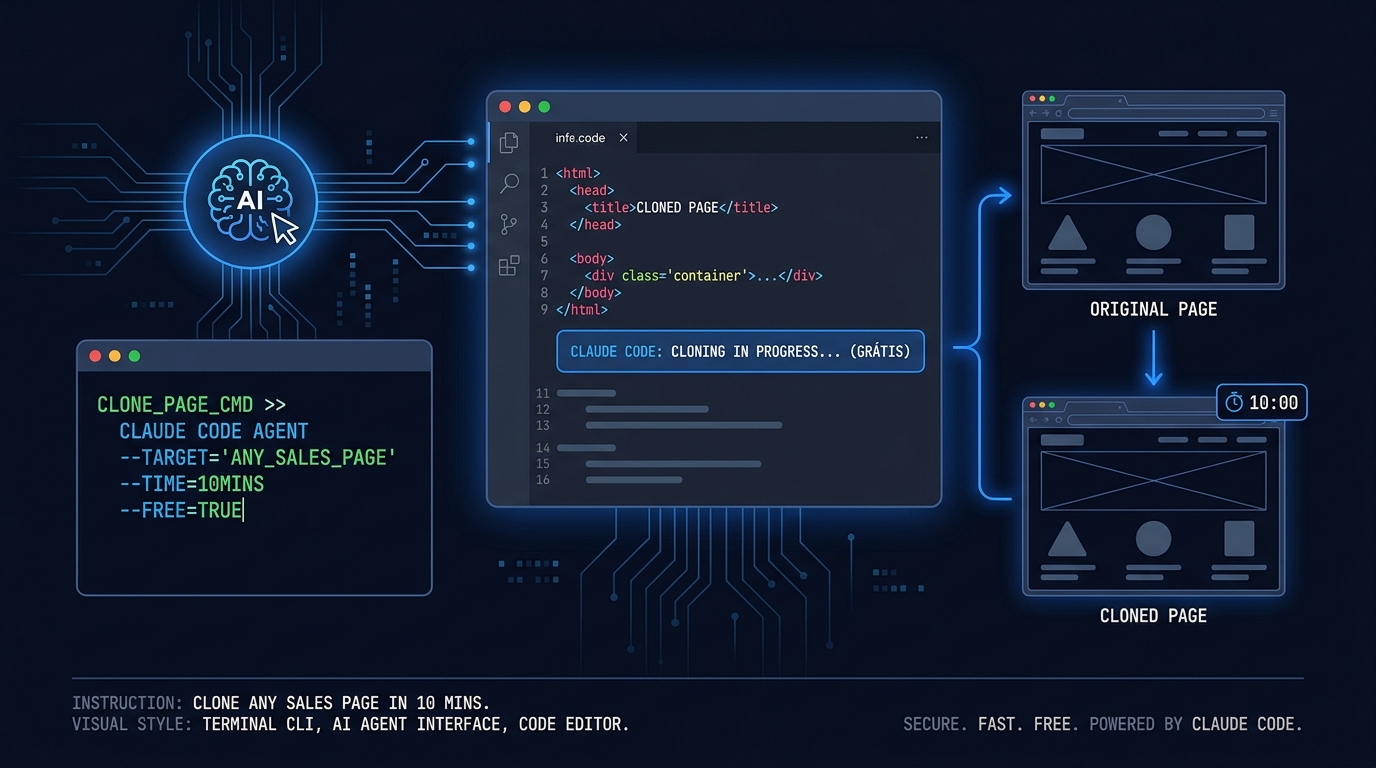Click the CLONED PAGE title code line

[681, 207]
